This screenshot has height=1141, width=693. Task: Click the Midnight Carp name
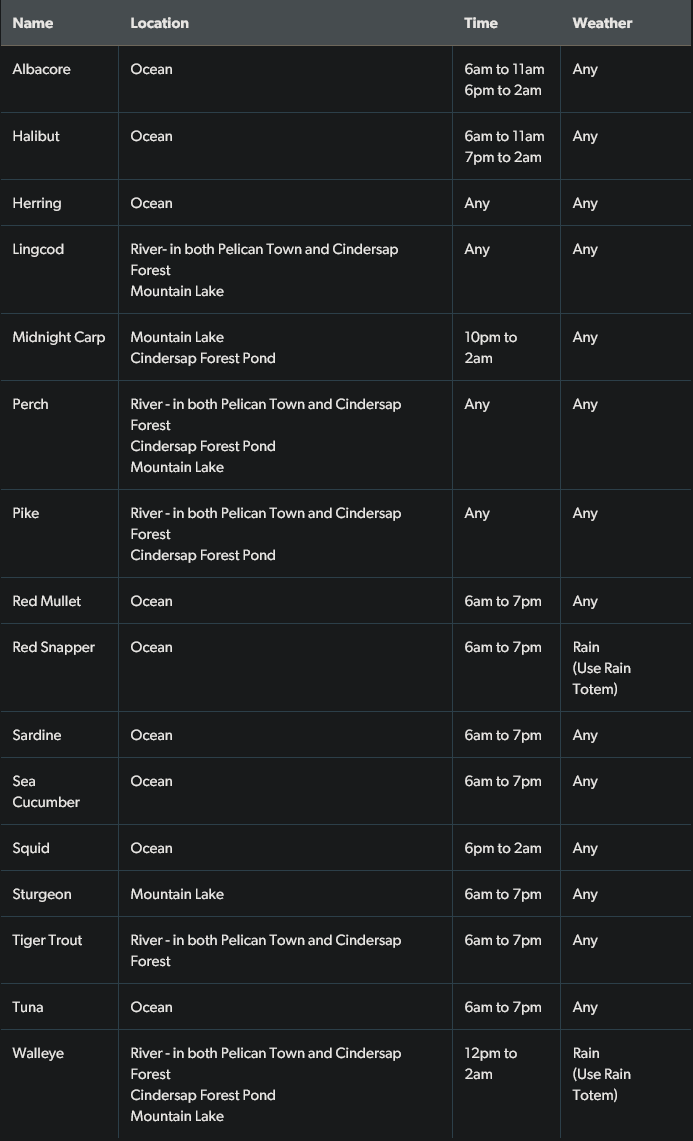pos(58,337)
